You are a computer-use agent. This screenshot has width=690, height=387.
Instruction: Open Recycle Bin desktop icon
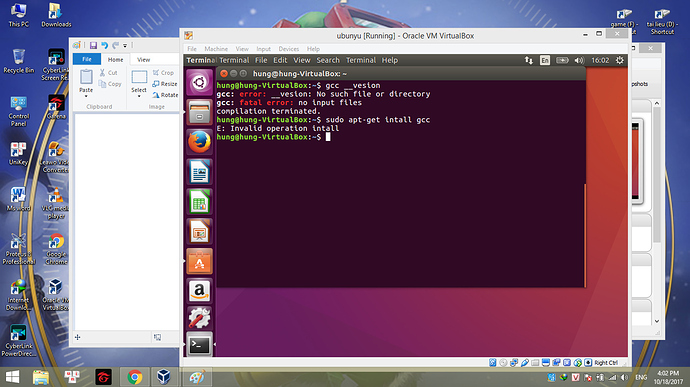pos(18,61)
